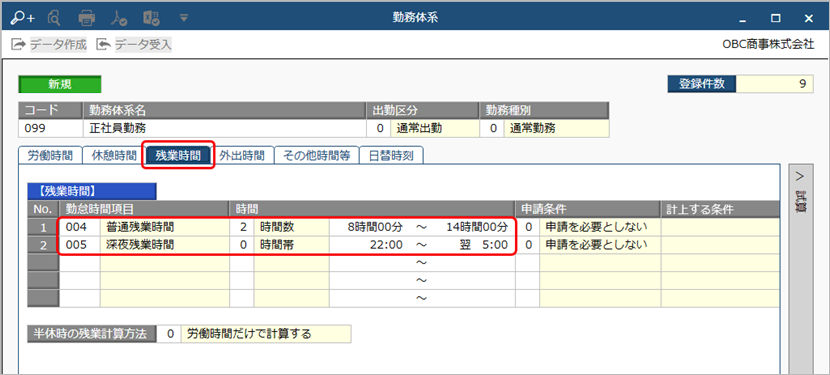
Task: Expand the title bar toolbar dropdown arrow
Action: click(x=184, y=18)
